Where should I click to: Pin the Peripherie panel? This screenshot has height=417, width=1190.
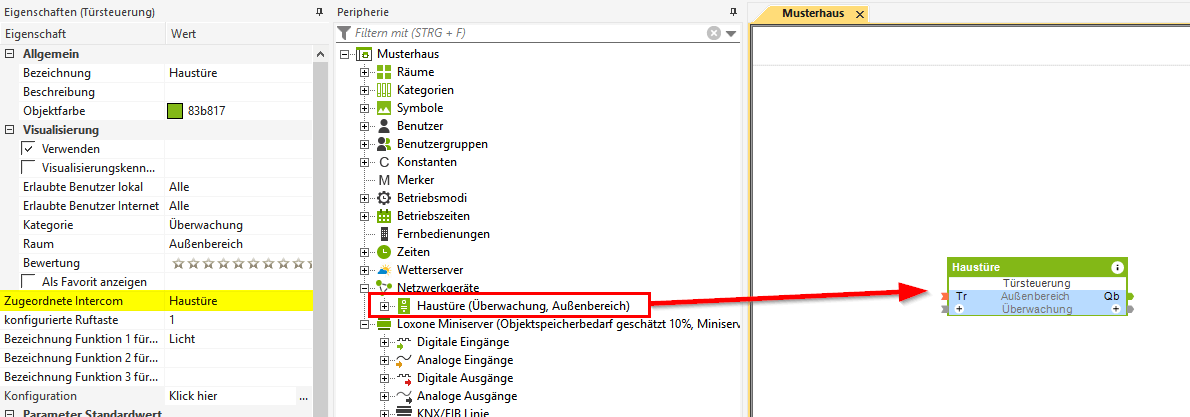tap(733, 12)
